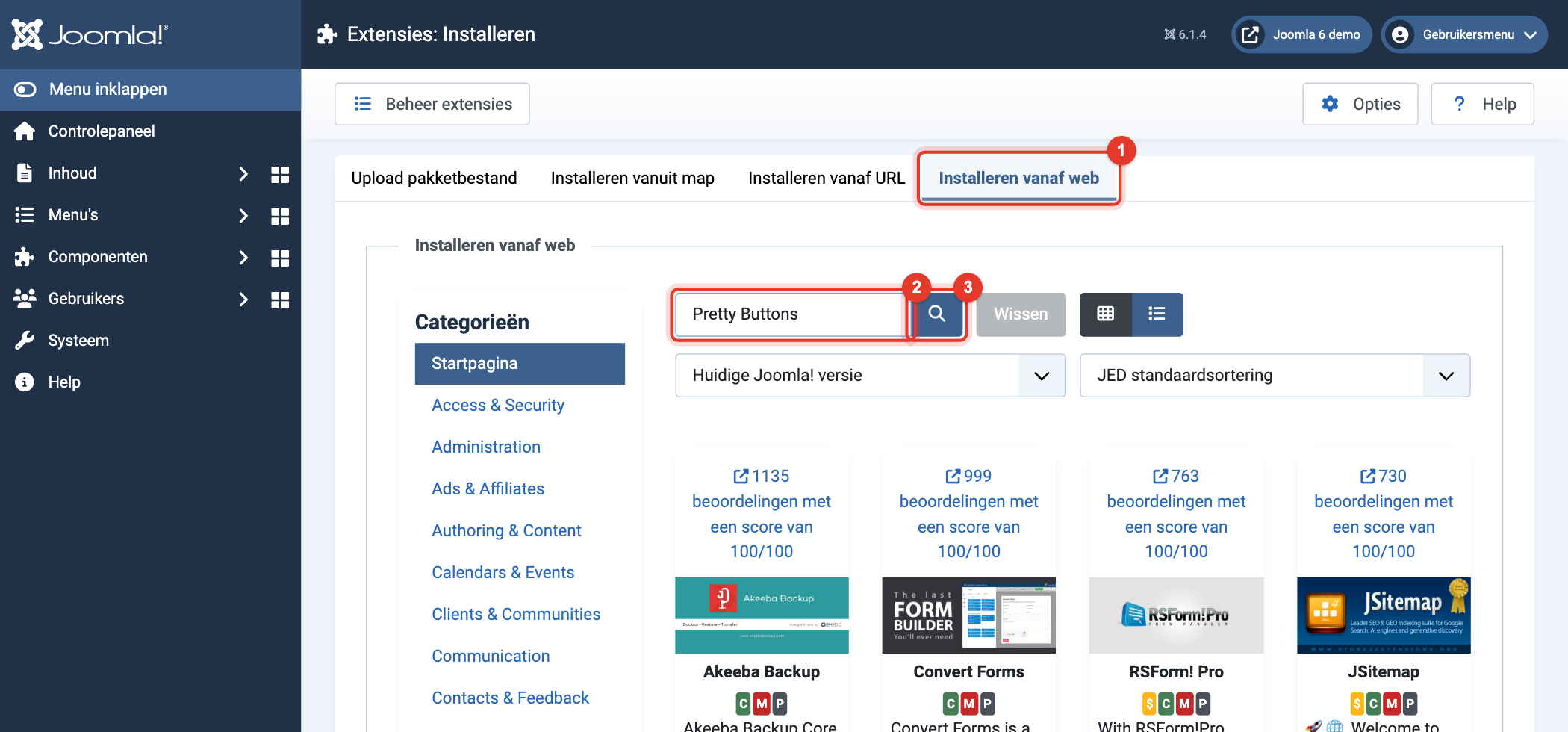Open 999 beoordelingen reviews link
1568x732 pixels.
point(968,514)
